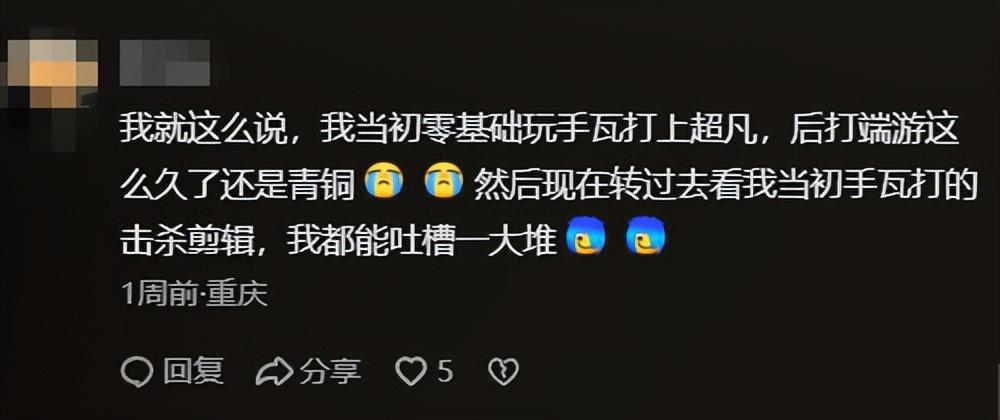Viewport: 1000px width, 420px height.
Task: Click second crying emoji before 然后
Action: click(x=443, y=183)
